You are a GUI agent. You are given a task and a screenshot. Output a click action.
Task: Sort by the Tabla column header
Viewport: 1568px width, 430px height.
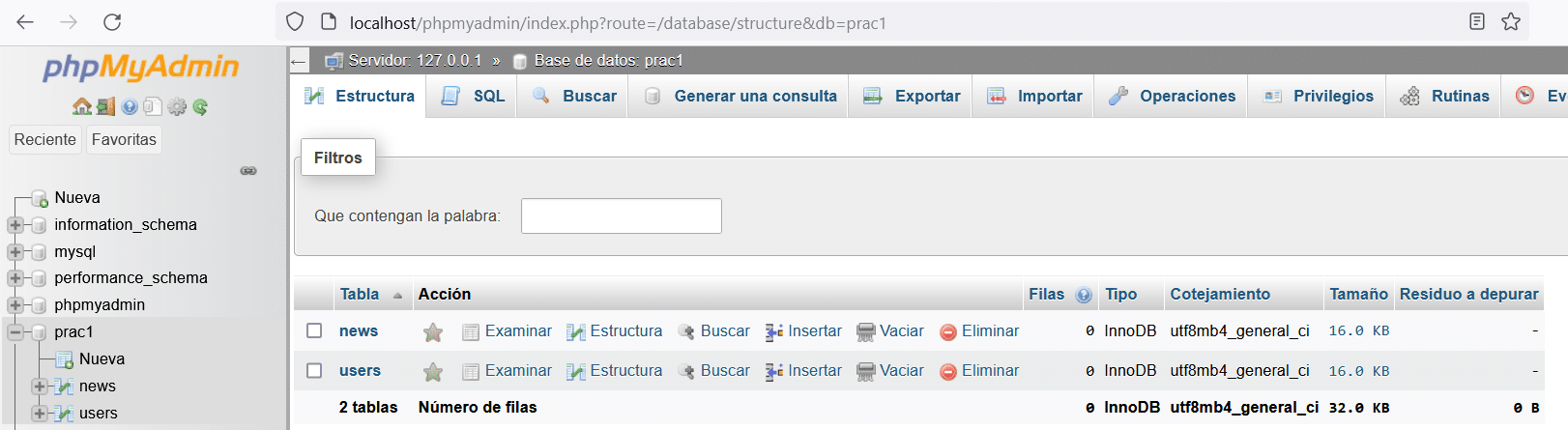[360, 295]
